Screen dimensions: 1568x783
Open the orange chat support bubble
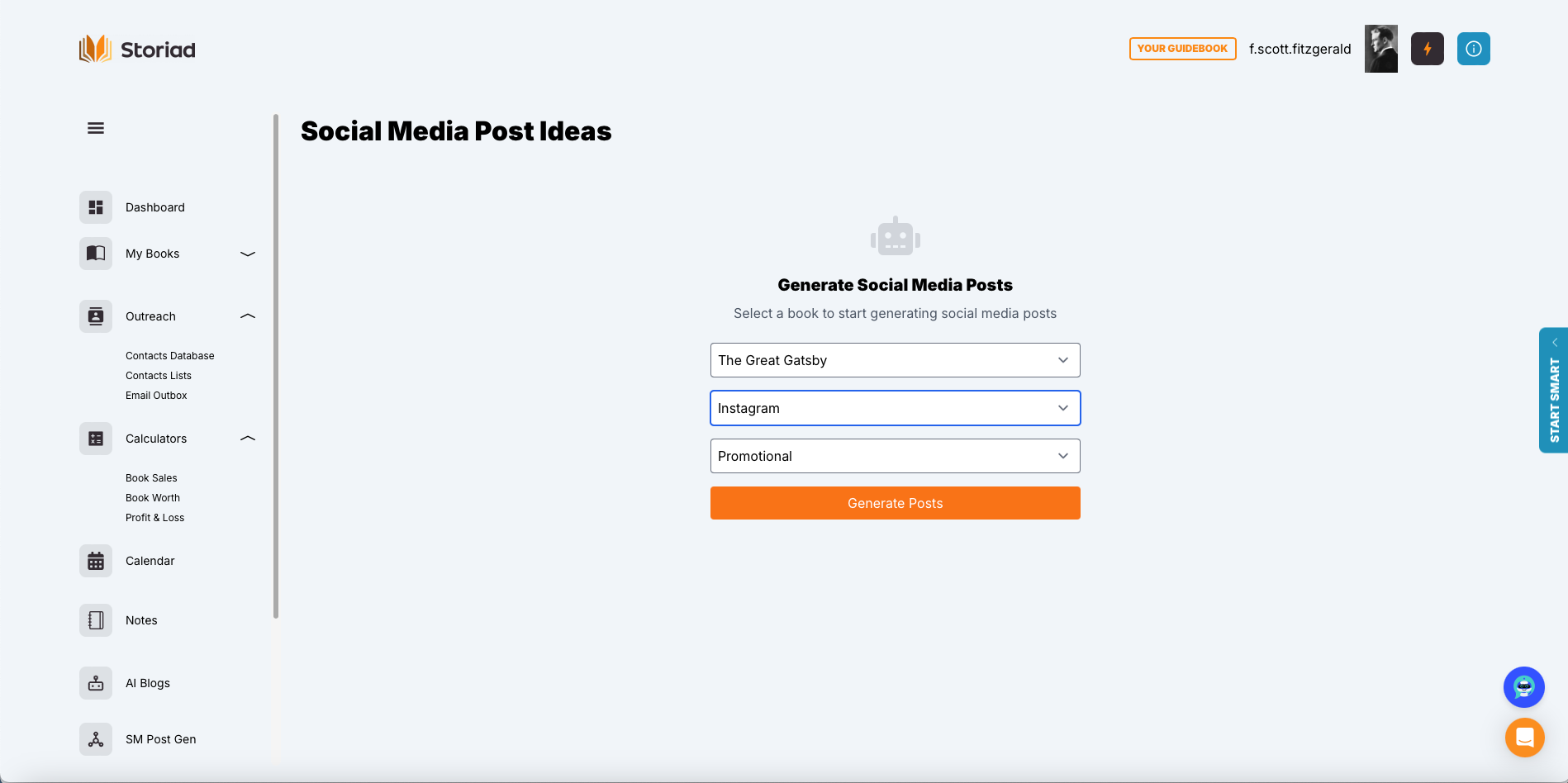1525,738
